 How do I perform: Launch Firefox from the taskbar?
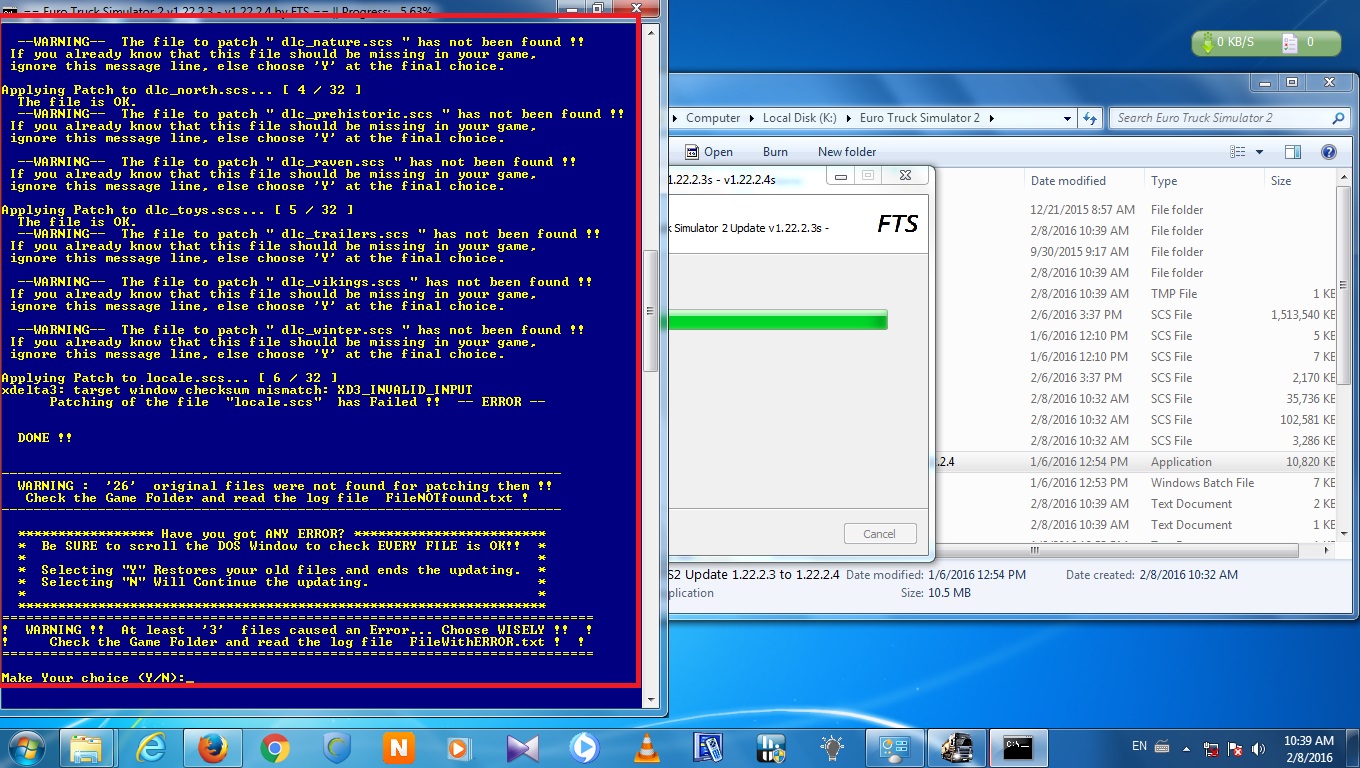[x=213, y=748]
